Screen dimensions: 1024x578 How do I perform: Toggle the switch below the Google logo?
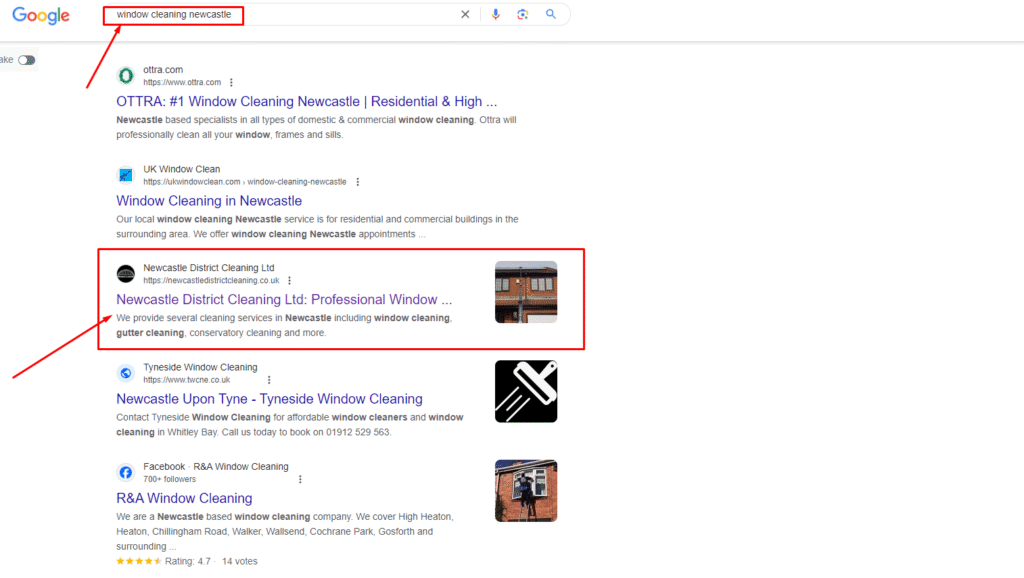[27, 60]
